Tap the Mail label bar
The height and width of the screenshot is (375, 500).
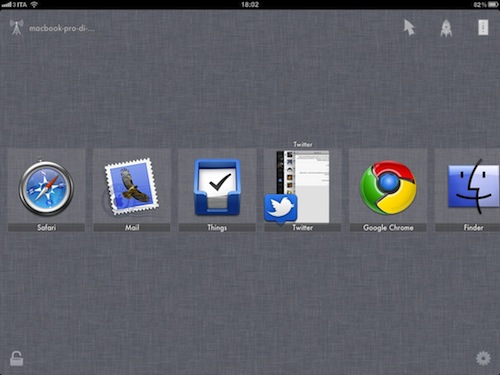[132, 227]
